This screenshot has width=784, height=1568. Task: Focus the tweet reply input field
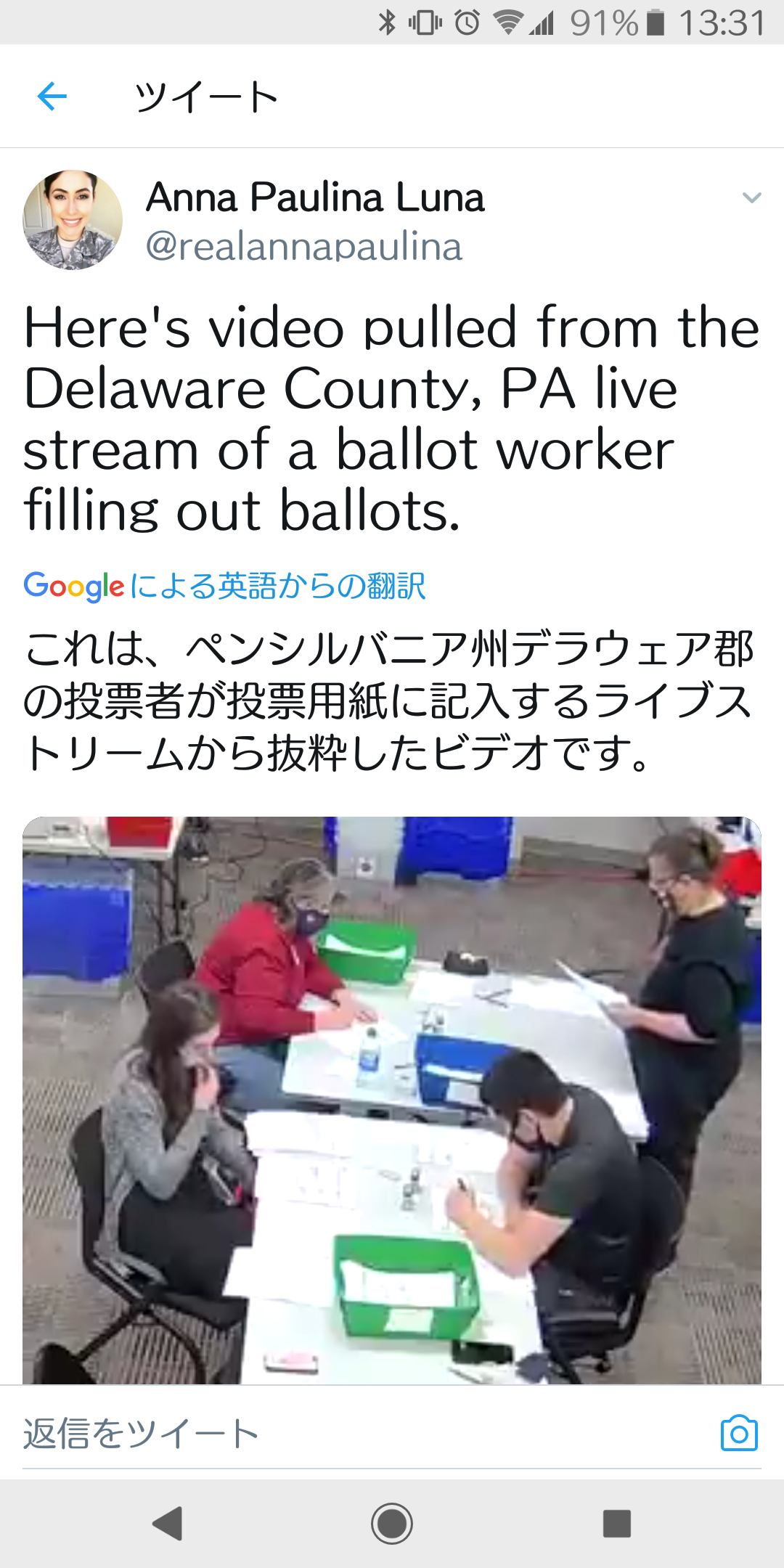click(363, 1433)
